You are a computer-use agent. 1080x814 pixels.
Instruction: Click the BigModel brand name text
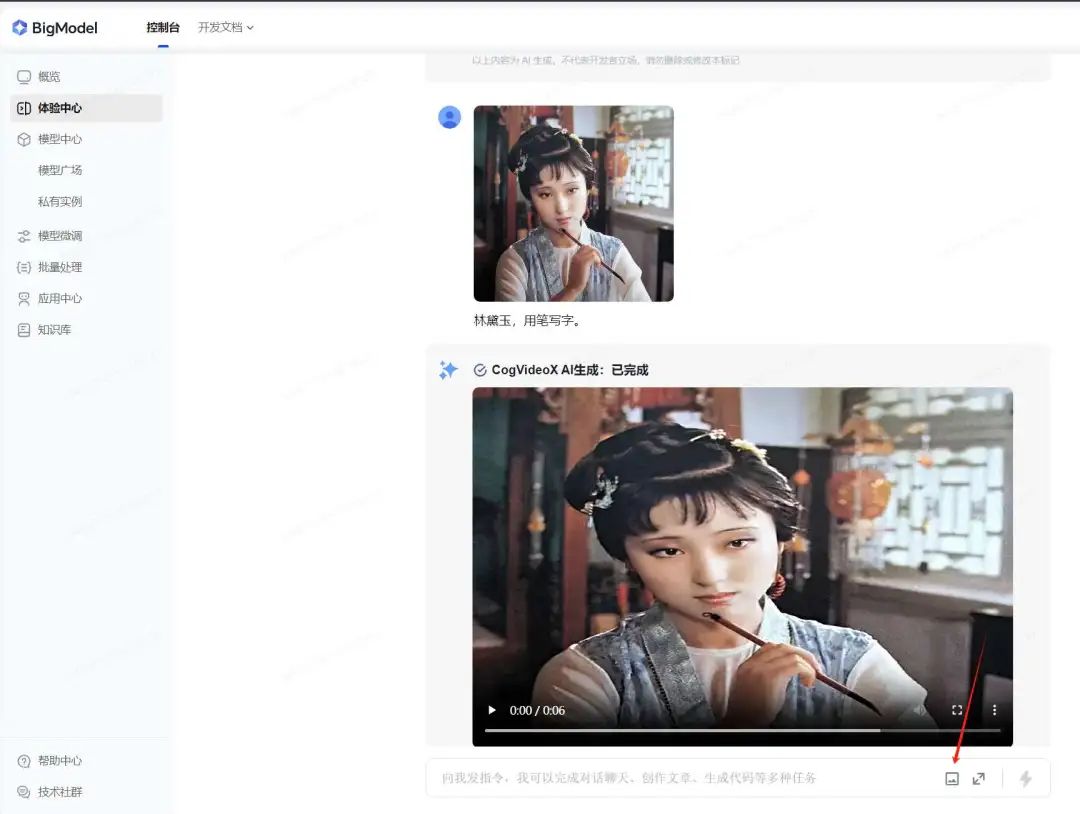(65, 28)
